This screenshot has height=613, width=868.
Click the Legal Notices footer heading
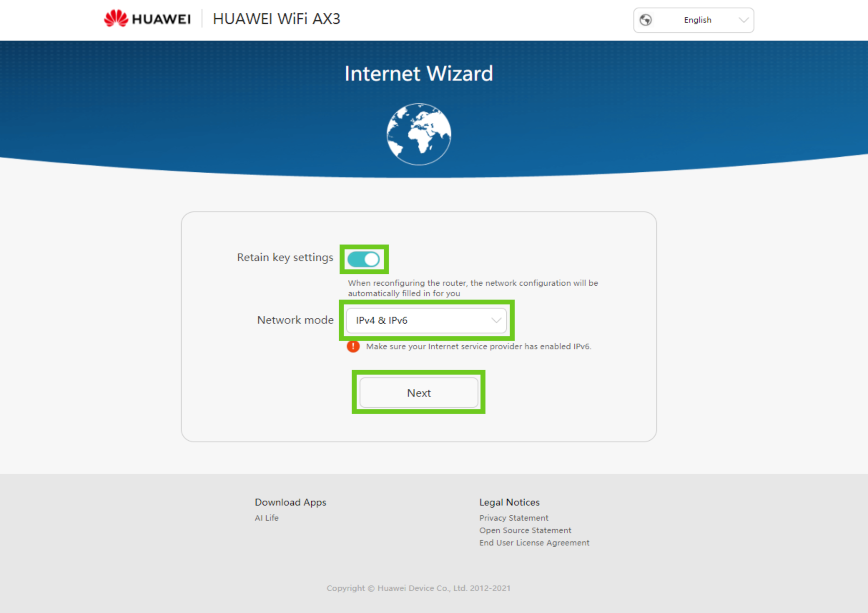click(x=509, y=502)
